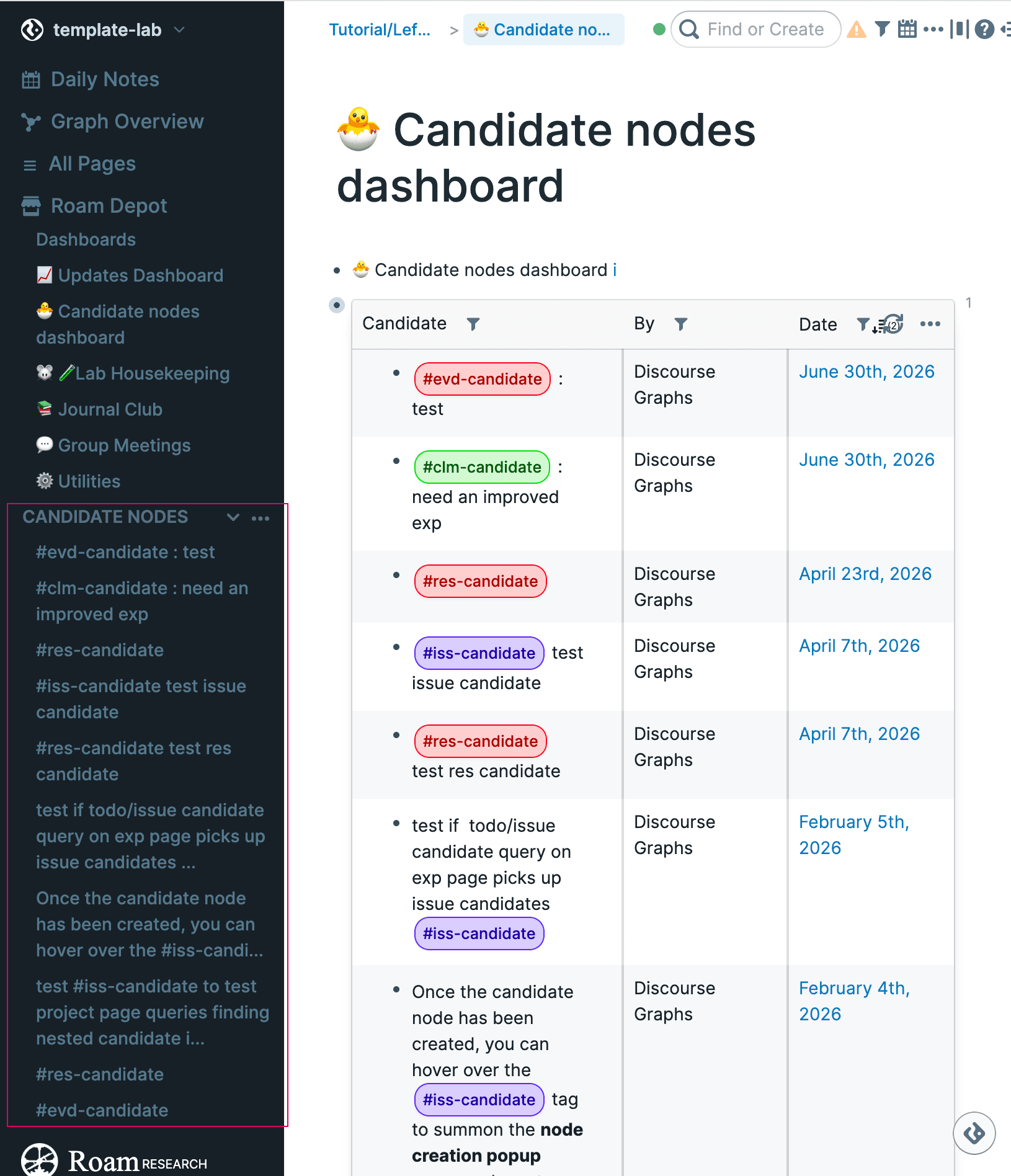The image size is (1011, 1176).
Task: Click #res-candidate tag in April 23rd row
Action: click(480, 581)
